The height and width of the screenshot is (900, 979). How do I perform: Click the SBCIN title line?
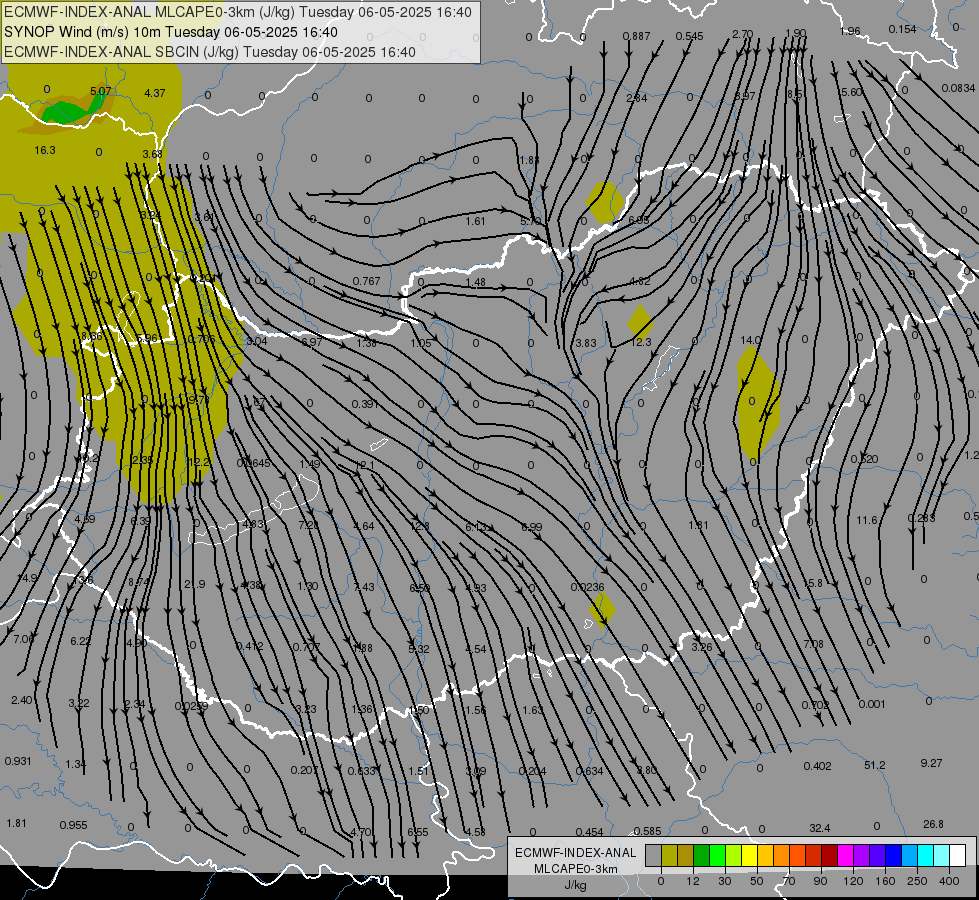pos(210,52)
